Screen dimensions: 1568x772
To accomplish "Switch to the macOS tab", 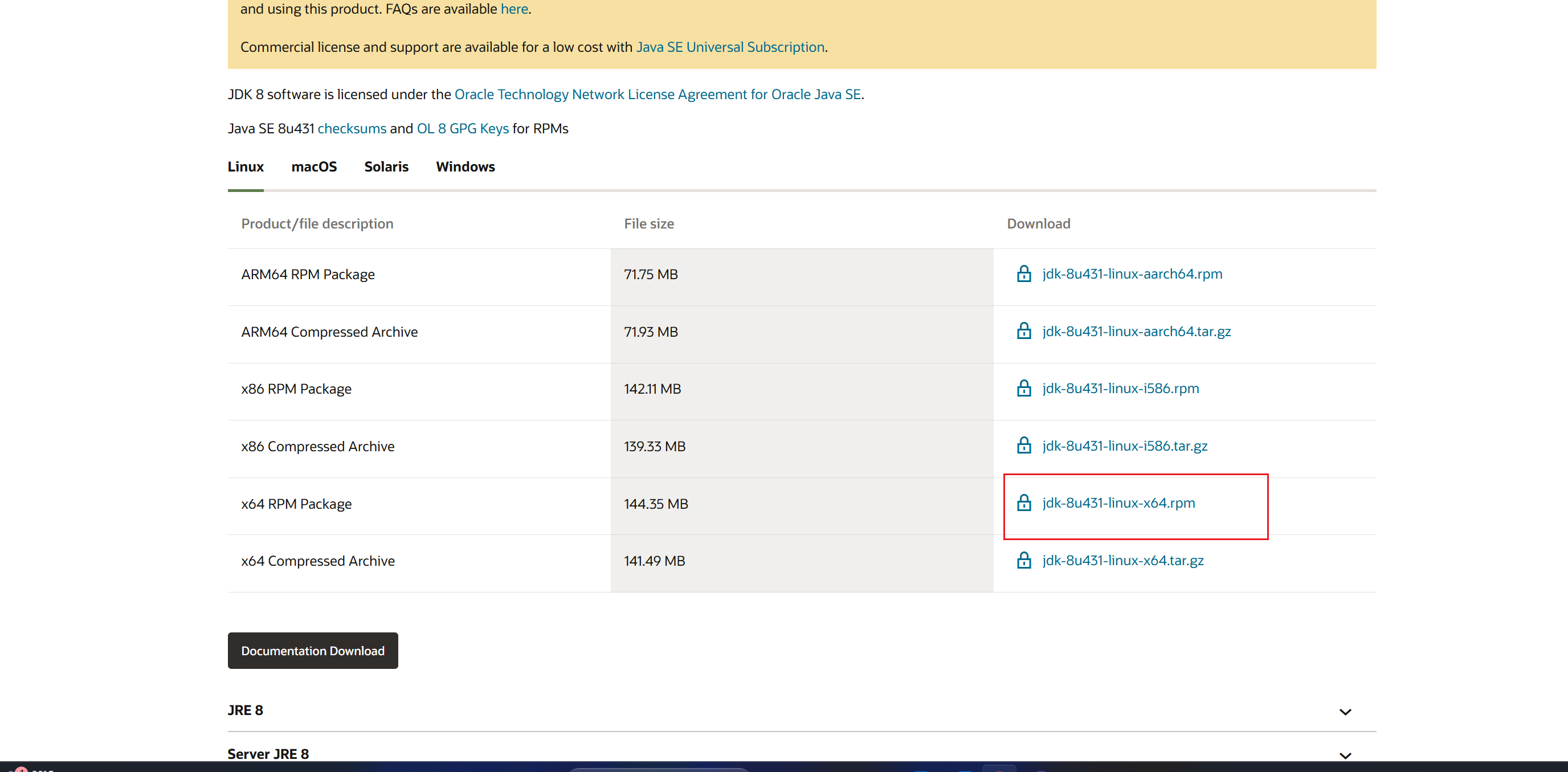I will point(313,167).
